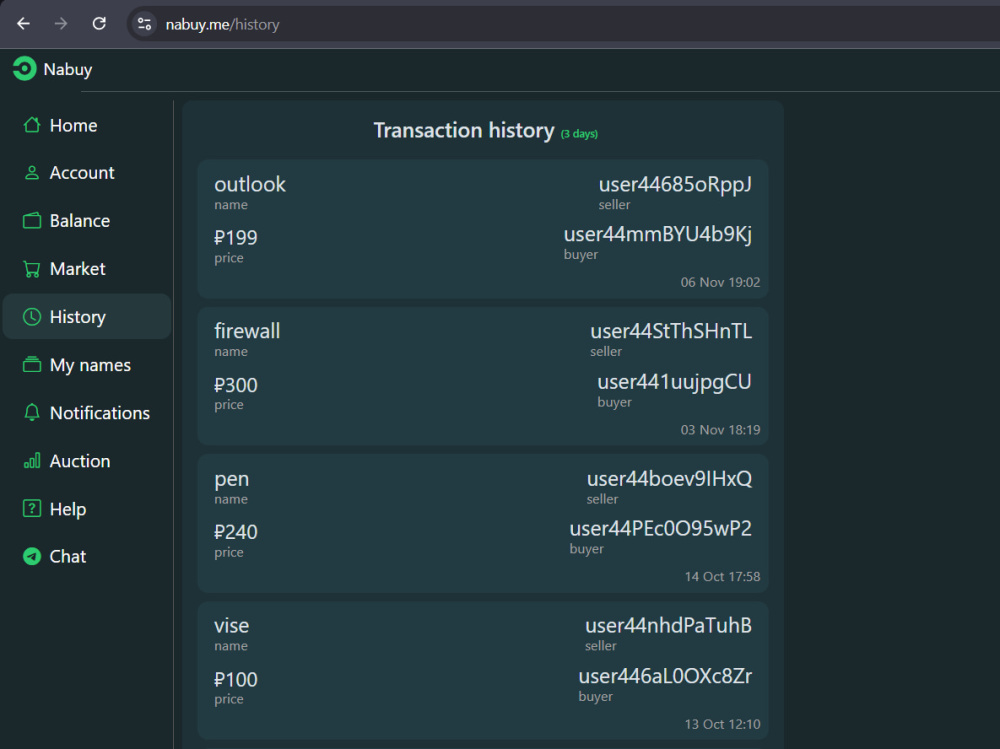Click buyer user44mmBYU4b9Kj
The image size is (1000, 749).
(x=658, y=234)
